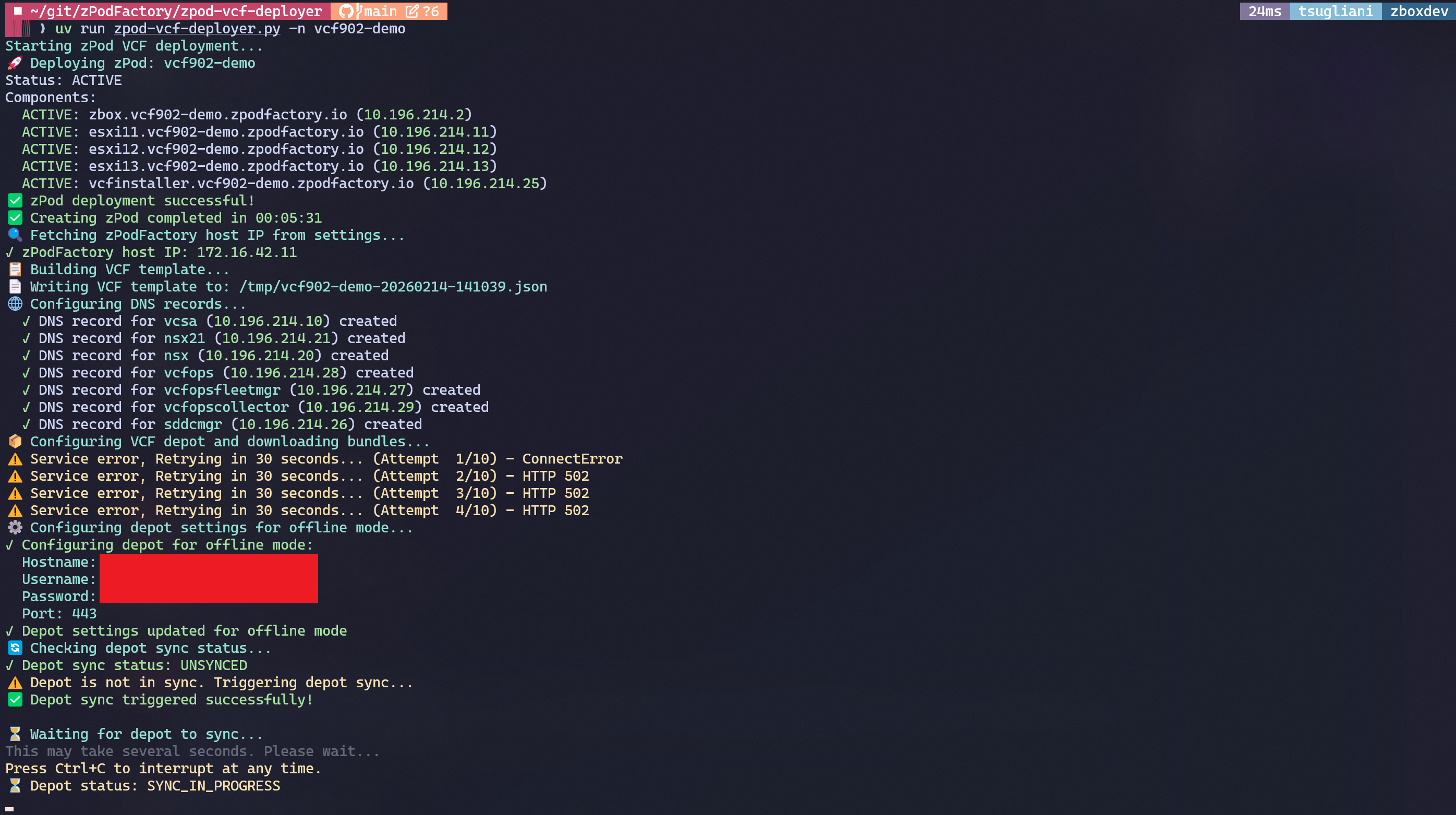
Task: Click the page icon beside Writing VCF template
Action: [x=15, y=287]
